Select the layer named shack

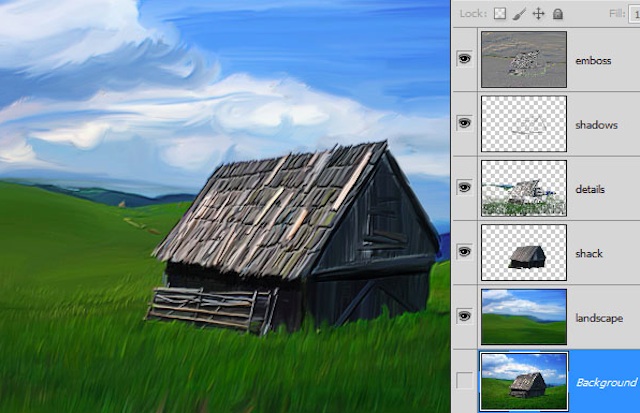pyautogui.click(x=589, y=253)
